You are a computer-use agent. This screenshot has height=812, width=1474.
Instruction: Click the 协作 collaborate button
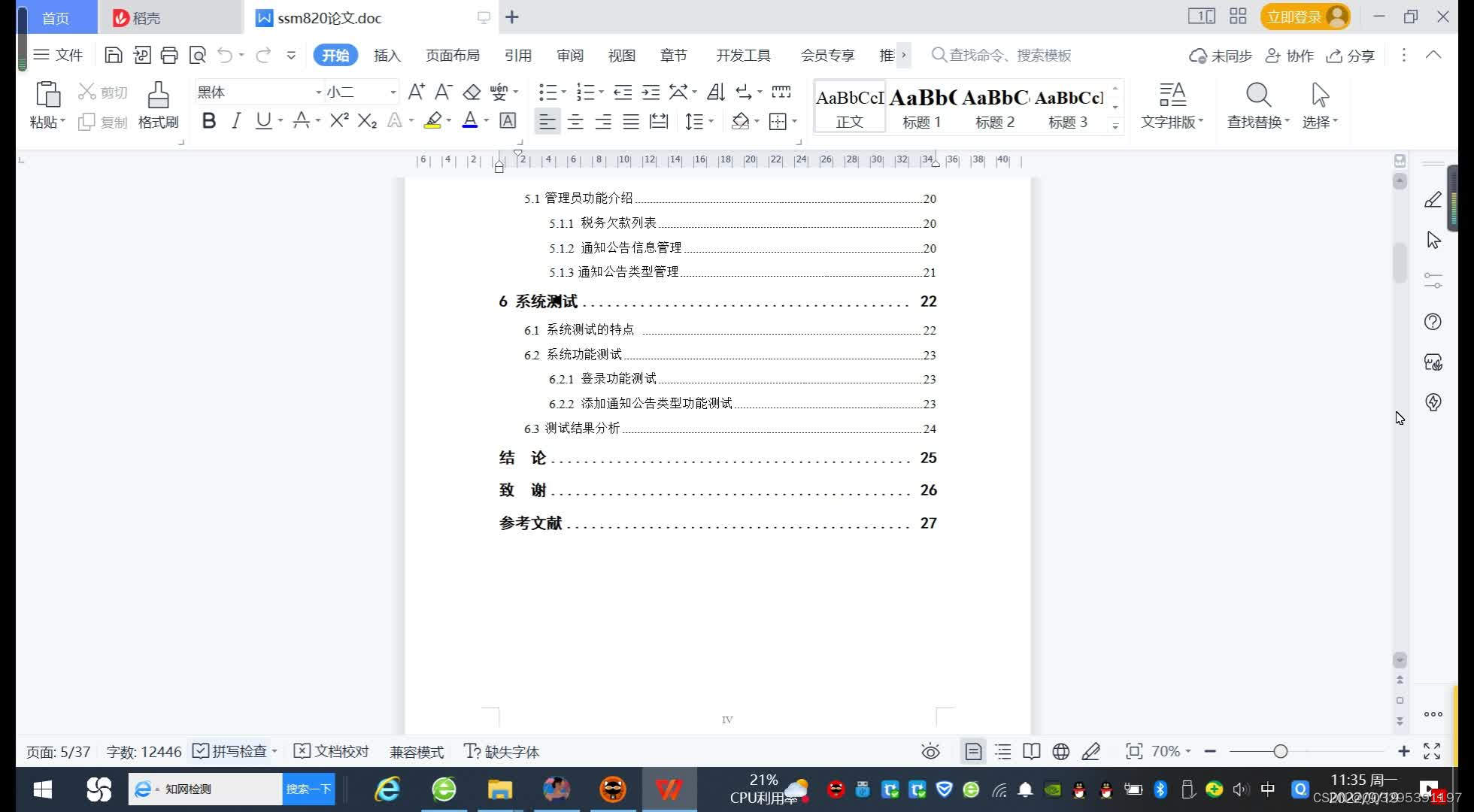point(1290,56)
